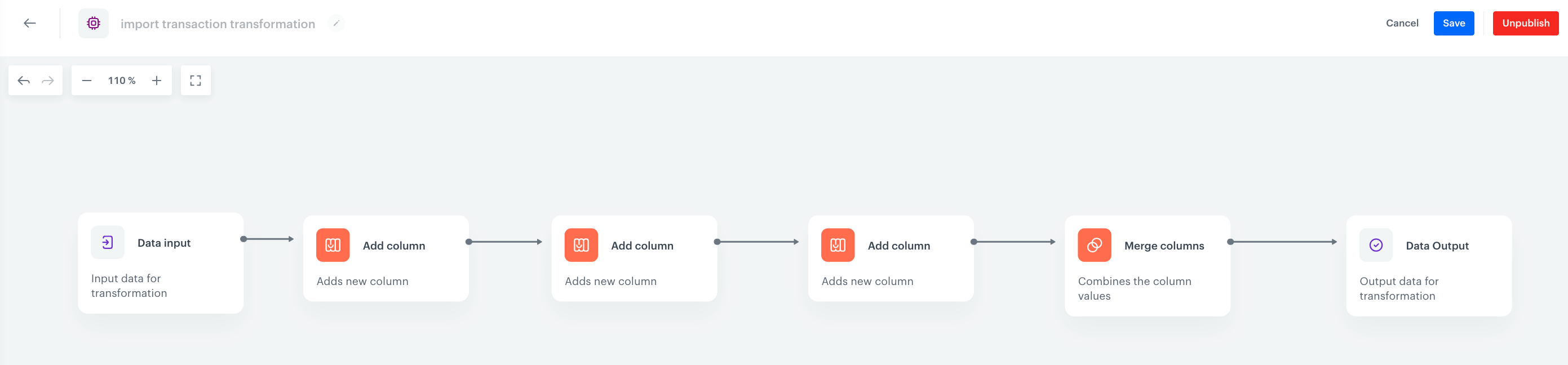
Task: Unpublish the transformation
Action: (1525, 23)
